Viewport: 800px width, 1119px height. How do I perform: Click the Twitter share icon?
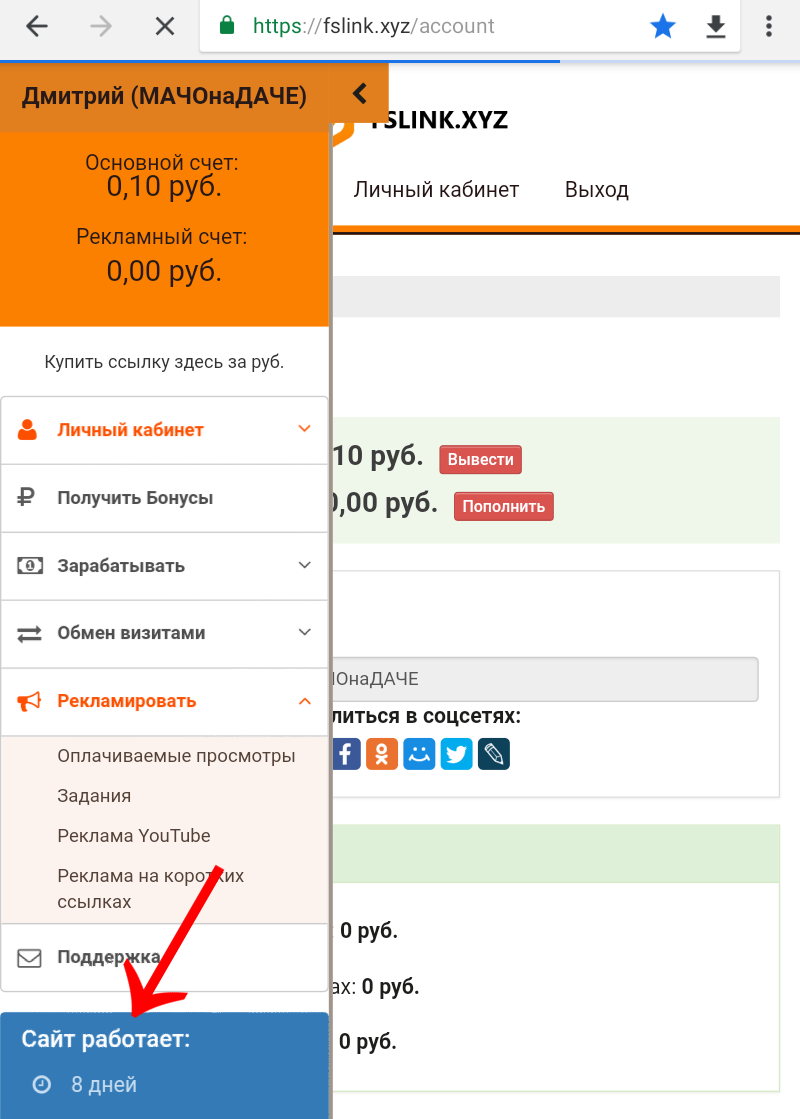click(x=457, y=753)
